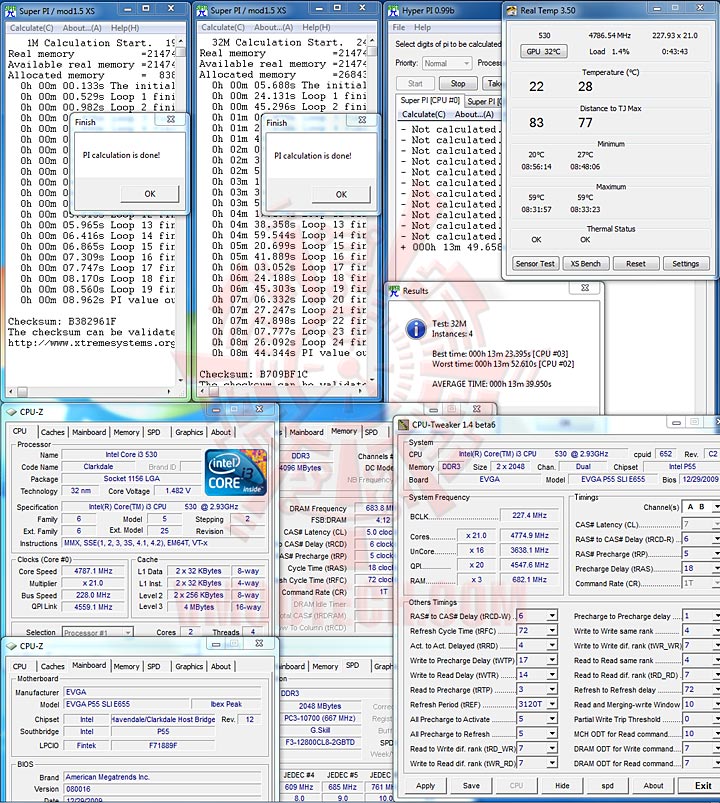Click the 1M Super PI title bar icon
The height and width of the screenshot is (803, 720).
[11, 11]
